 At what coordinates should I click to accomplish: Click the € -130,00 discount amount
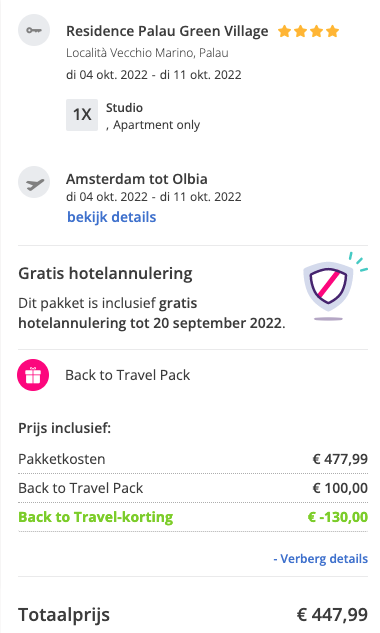(x=338, y=517)
